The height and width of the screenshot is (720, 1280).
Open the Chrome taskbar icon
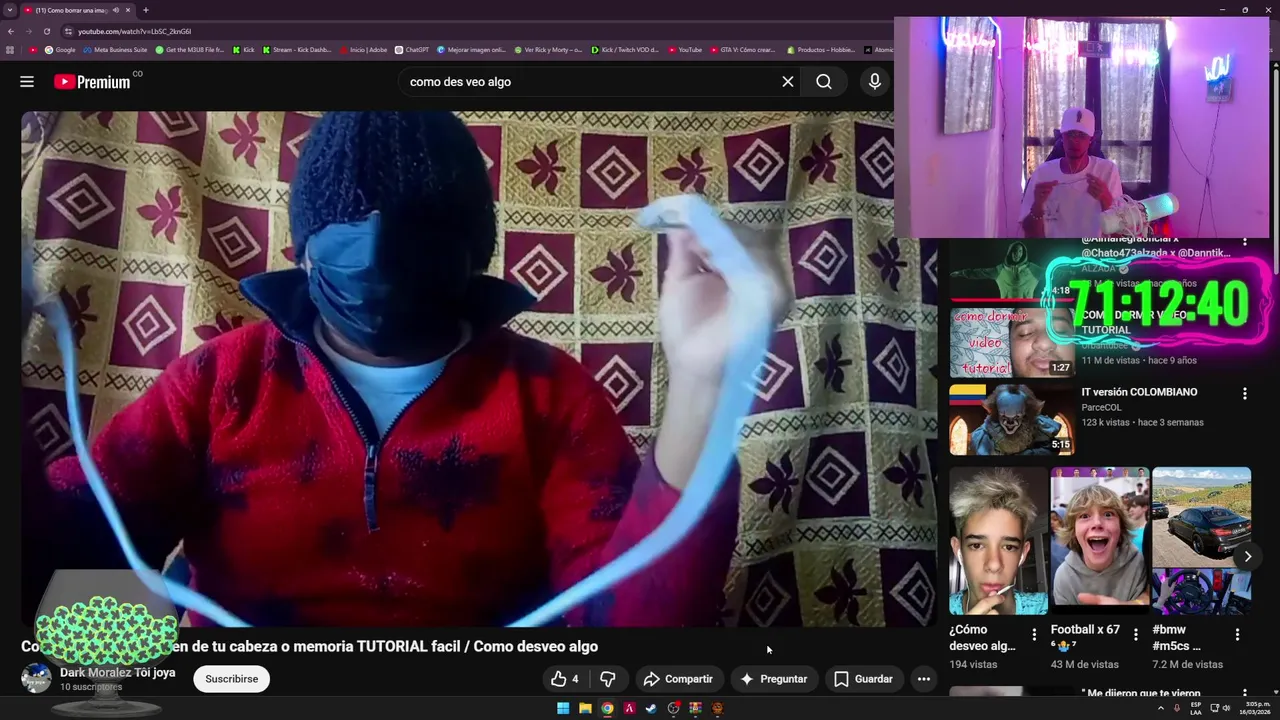607,708
